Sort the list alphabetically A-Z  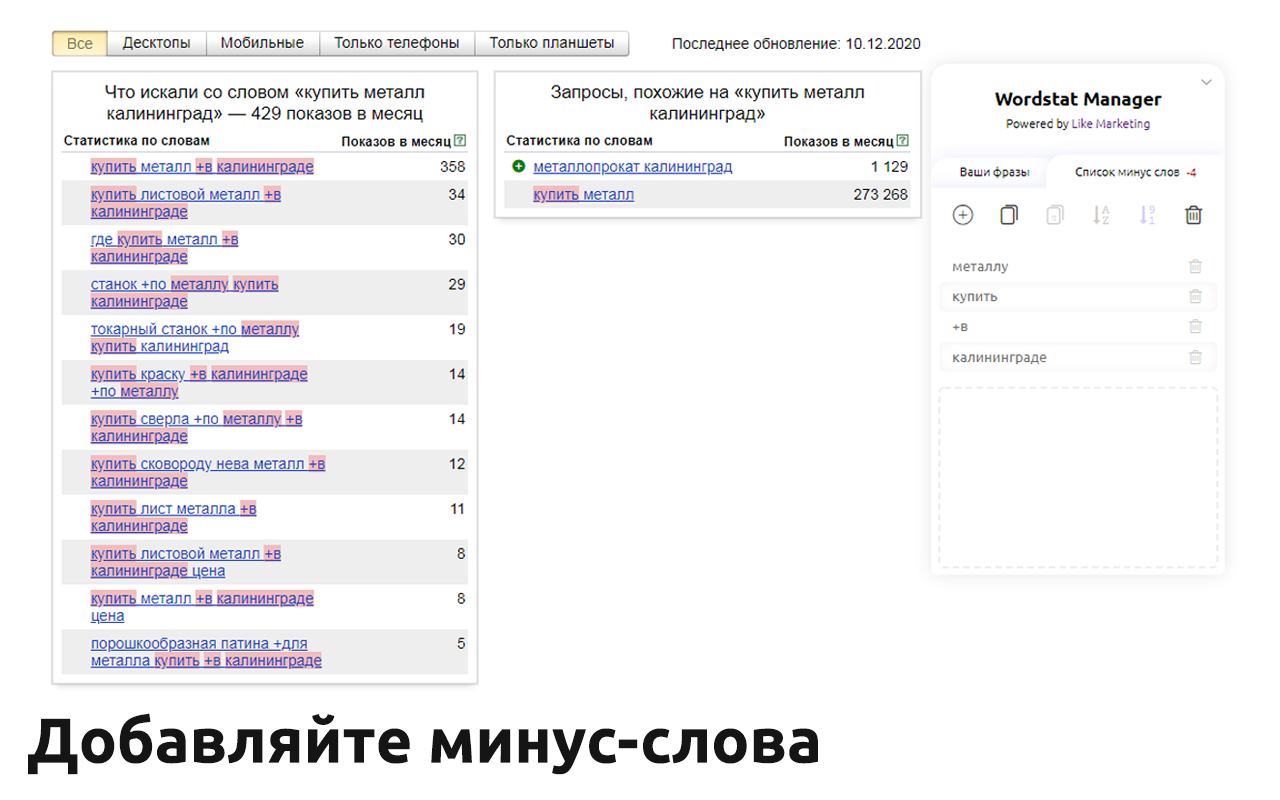pyautogui.click(x=1101, y=215)
